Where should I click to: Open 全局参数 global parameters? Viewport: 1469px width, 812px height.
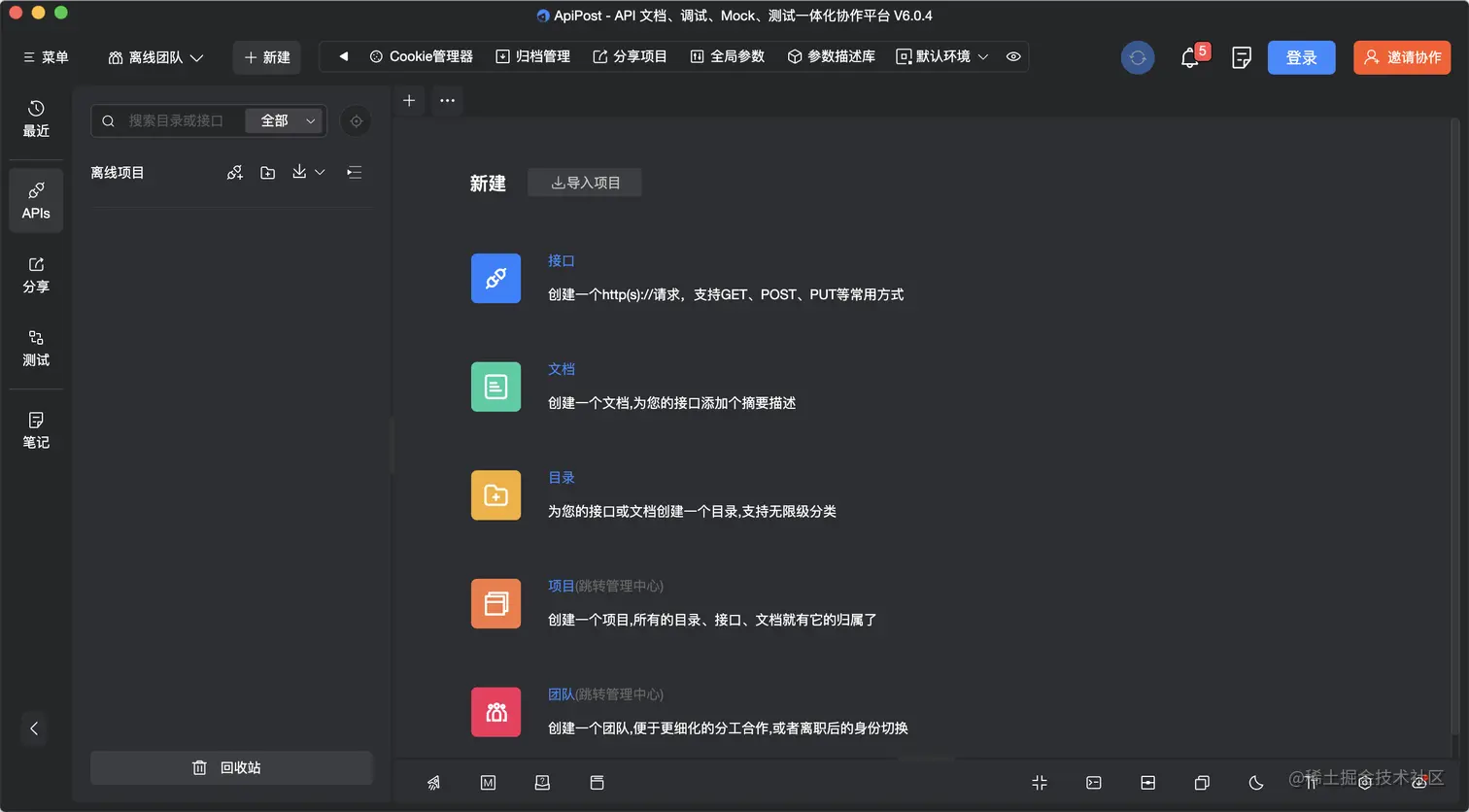[x=728, y=56]
